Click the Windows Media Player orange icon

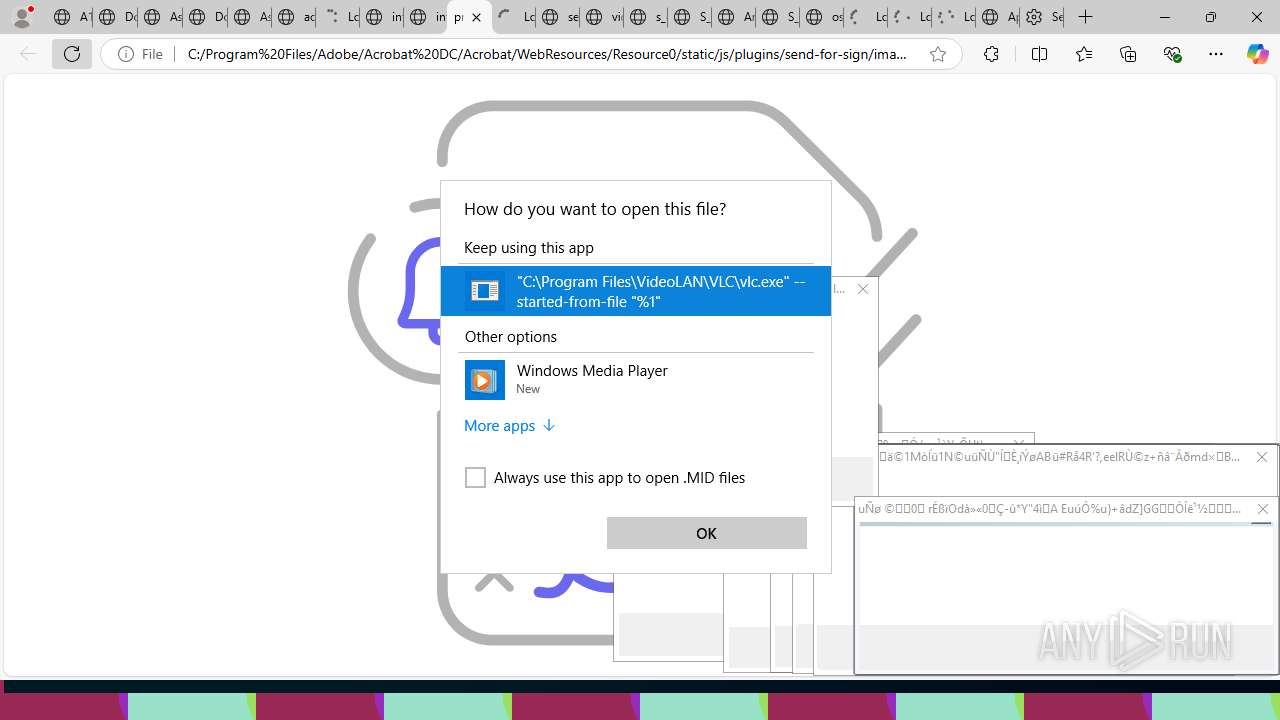pos(485,380)
